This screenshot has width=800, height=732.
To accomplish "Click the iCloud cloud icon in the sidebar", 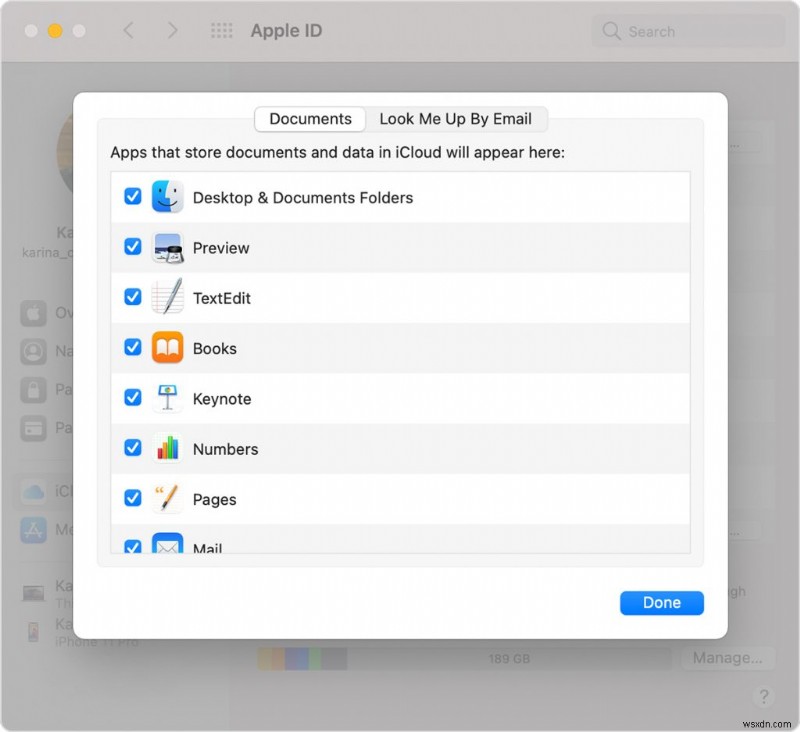I will pyautogui.click(x=34, y=492).
